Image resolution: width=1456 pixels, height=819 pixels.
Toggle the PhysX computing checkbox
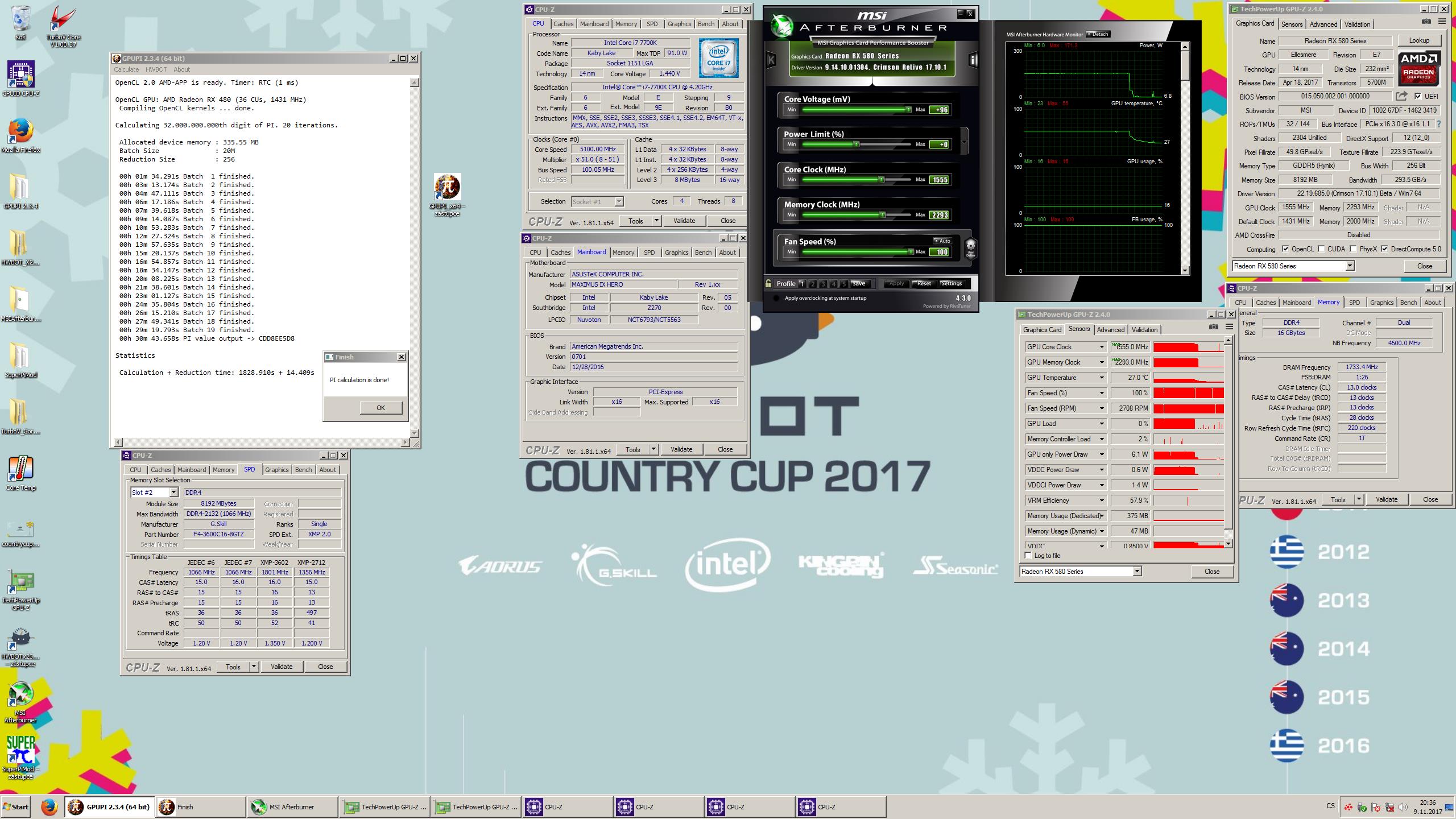(x=1353, y=249)
